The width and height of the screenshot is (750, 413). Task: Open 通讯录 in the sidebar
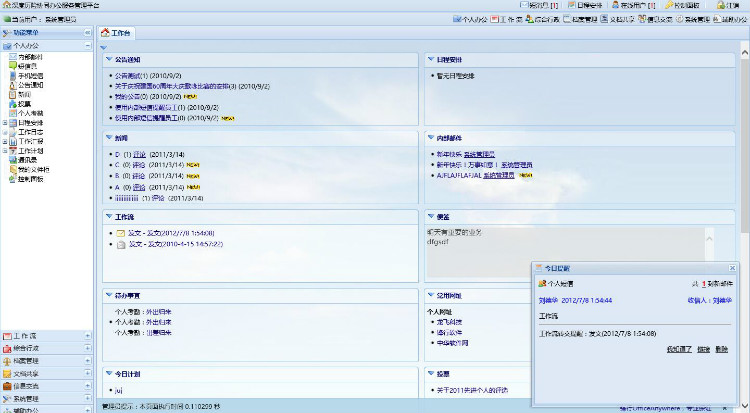pyautogui.click(x=28, y=158)
